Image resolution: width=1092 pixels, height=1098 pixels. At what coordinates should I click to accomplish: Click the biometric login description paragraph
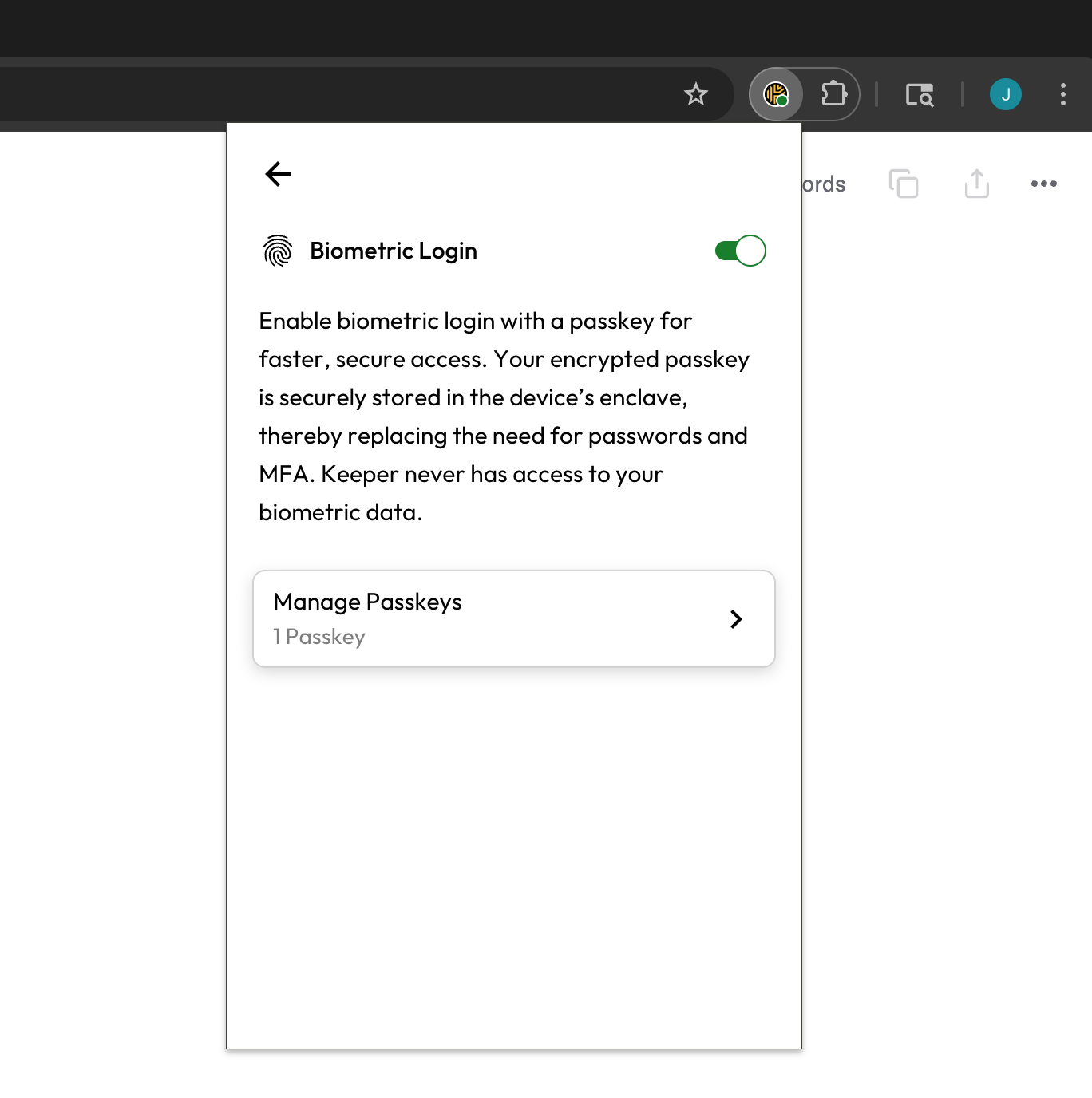(x=503, y=417)
